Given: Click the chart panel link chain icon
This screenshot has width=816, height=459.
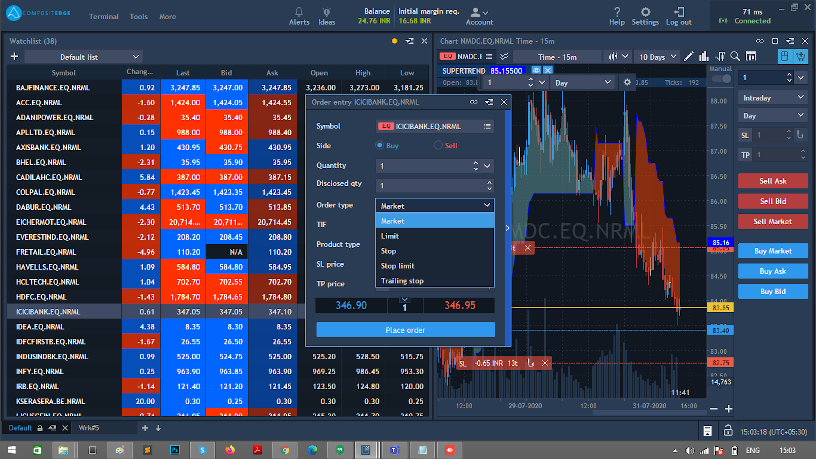Looking at the screenshot, I should (760, 41).
